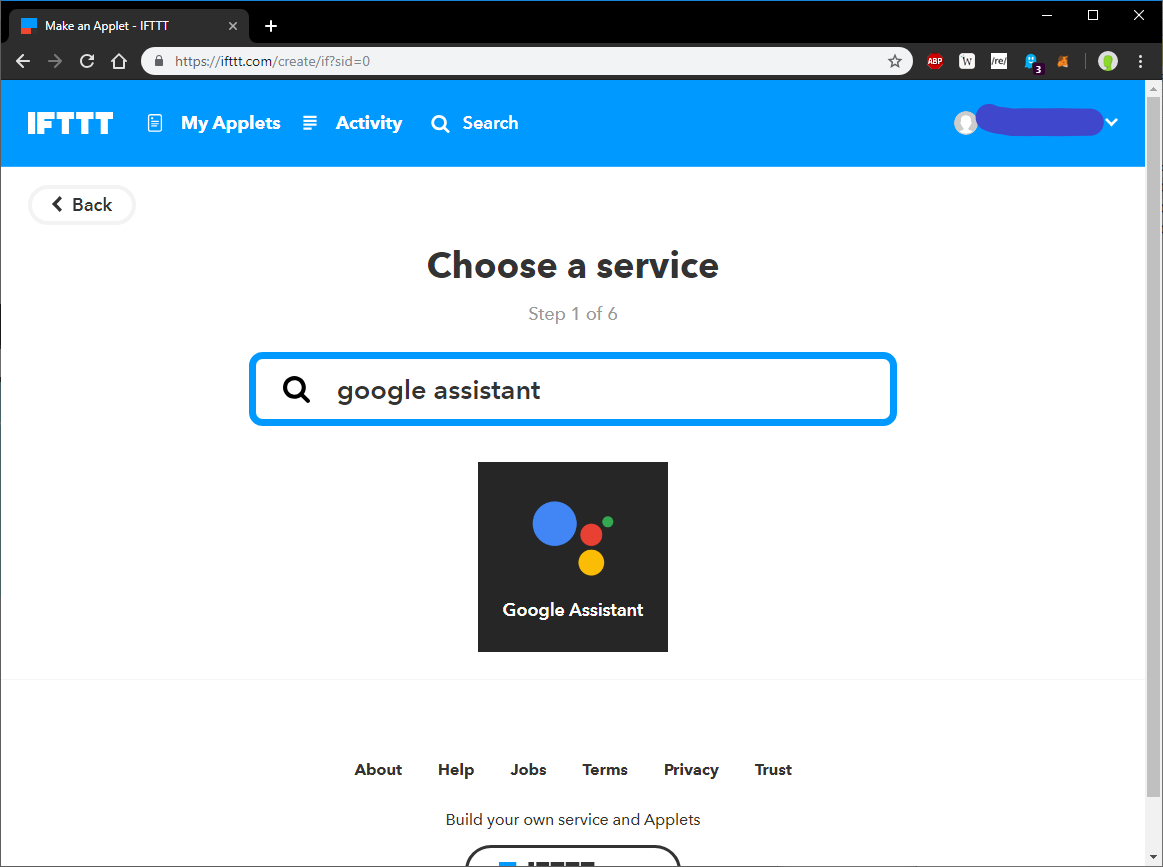This screenshot has height=867, width=1163.
Task: Open the Terms footer link
Action: [605, 770]
